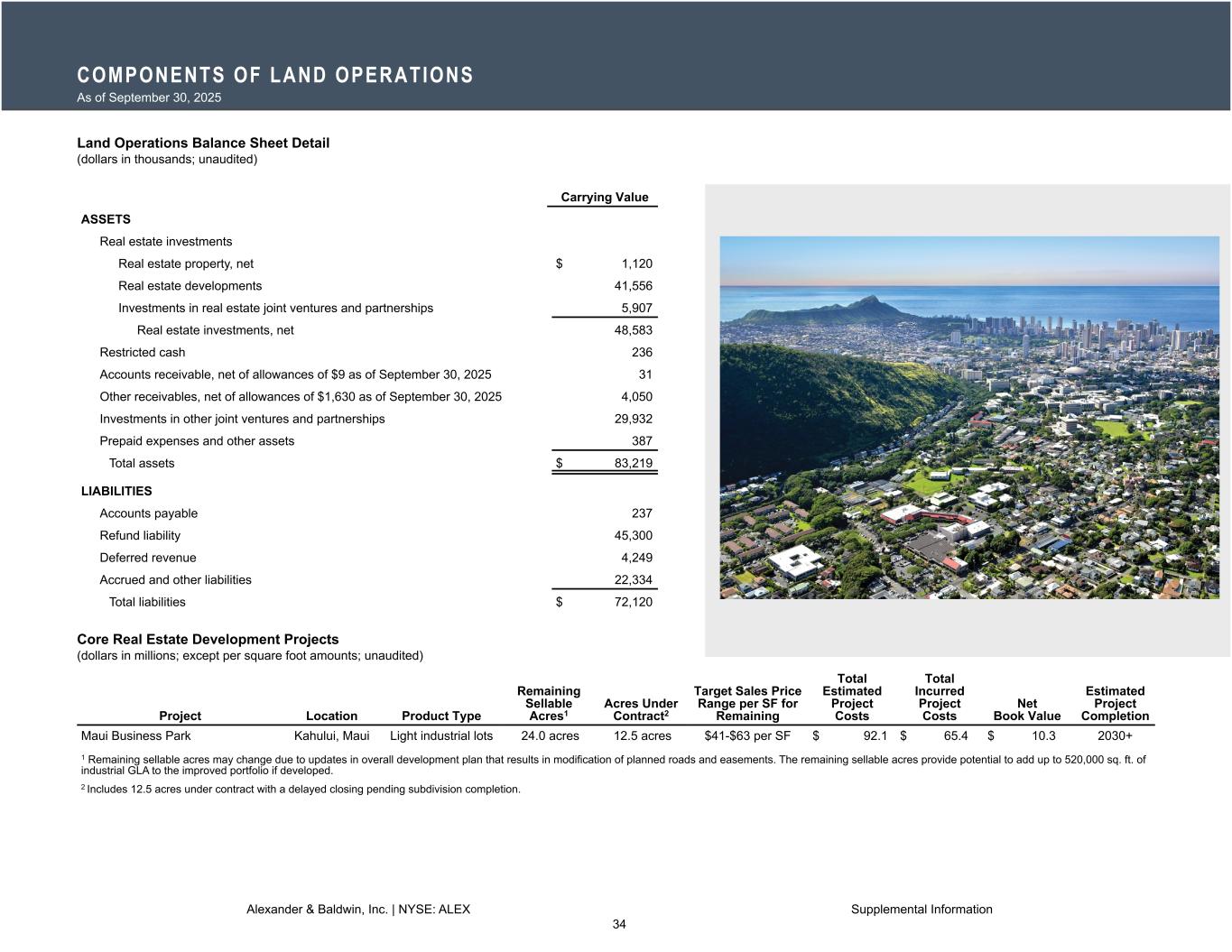The width and height of the screenshot is (1232, 952).
Task: Select the 2030+ completion value
Action: pyautogui.click(x=1115, y=735)
